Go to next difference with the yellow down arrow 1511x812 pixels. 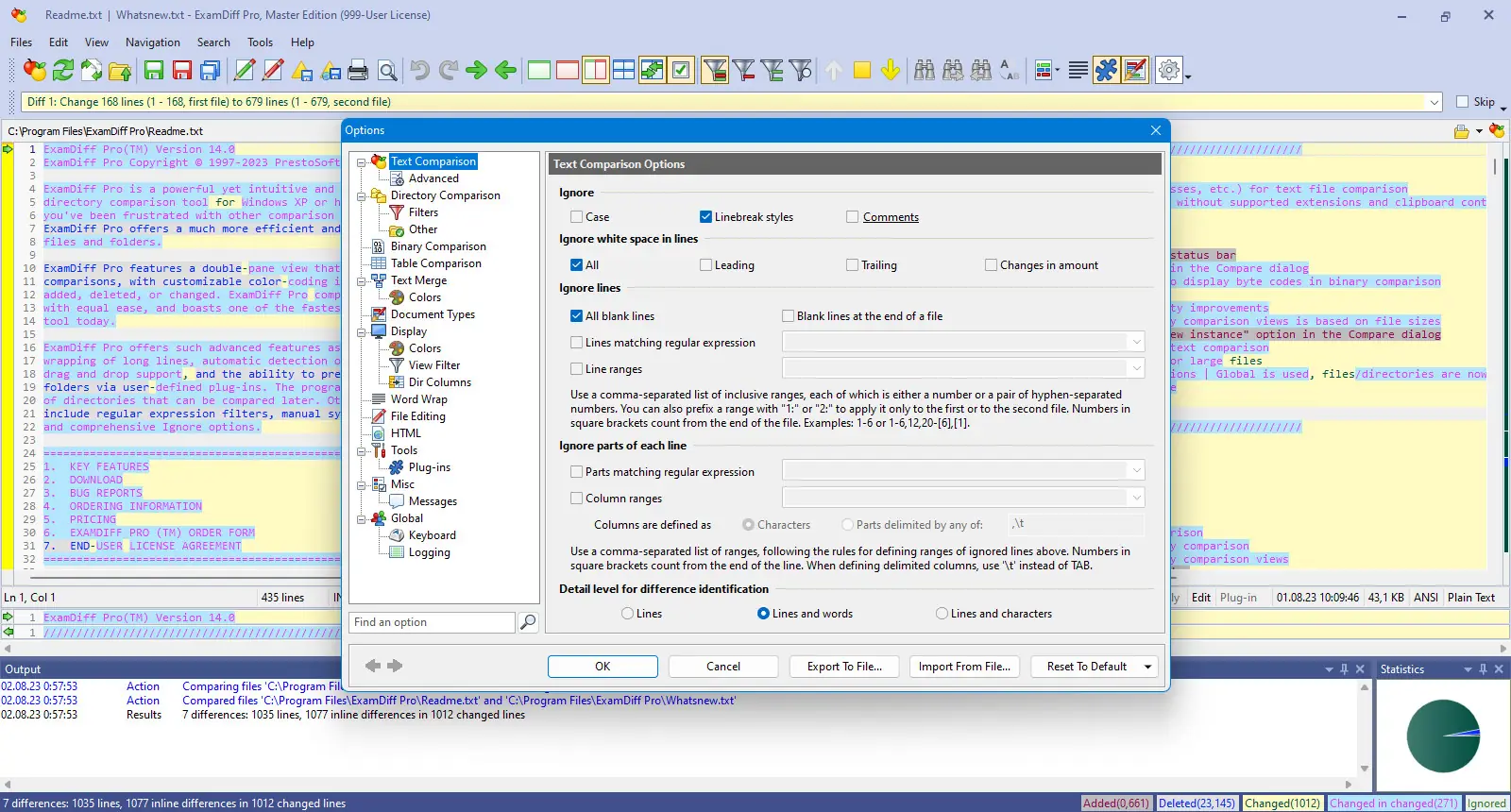(x=891, y=70)
